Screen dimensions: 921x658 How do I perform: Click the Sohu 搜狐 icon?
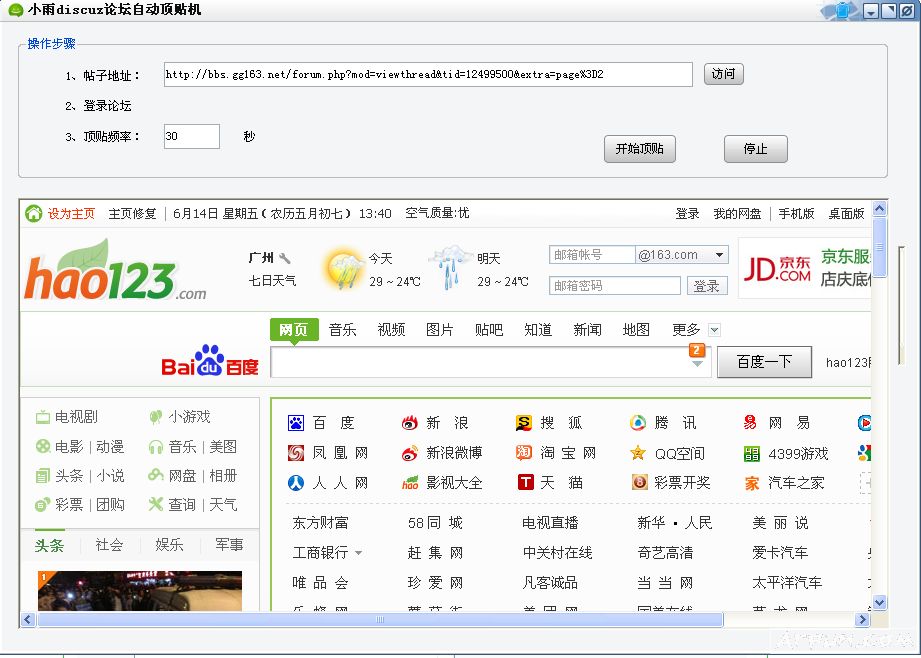[x=524, y=422]
